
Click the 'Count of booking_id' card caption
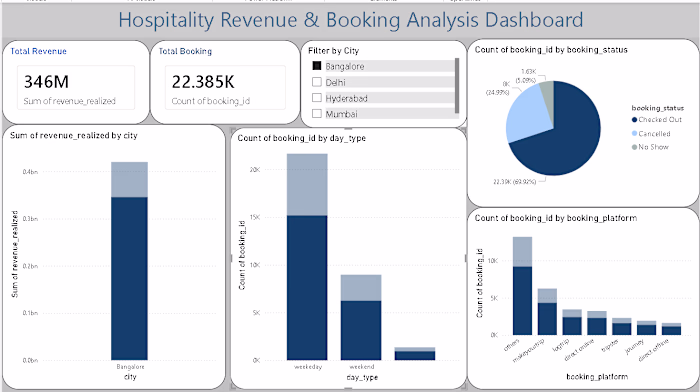tap(211, 101)
